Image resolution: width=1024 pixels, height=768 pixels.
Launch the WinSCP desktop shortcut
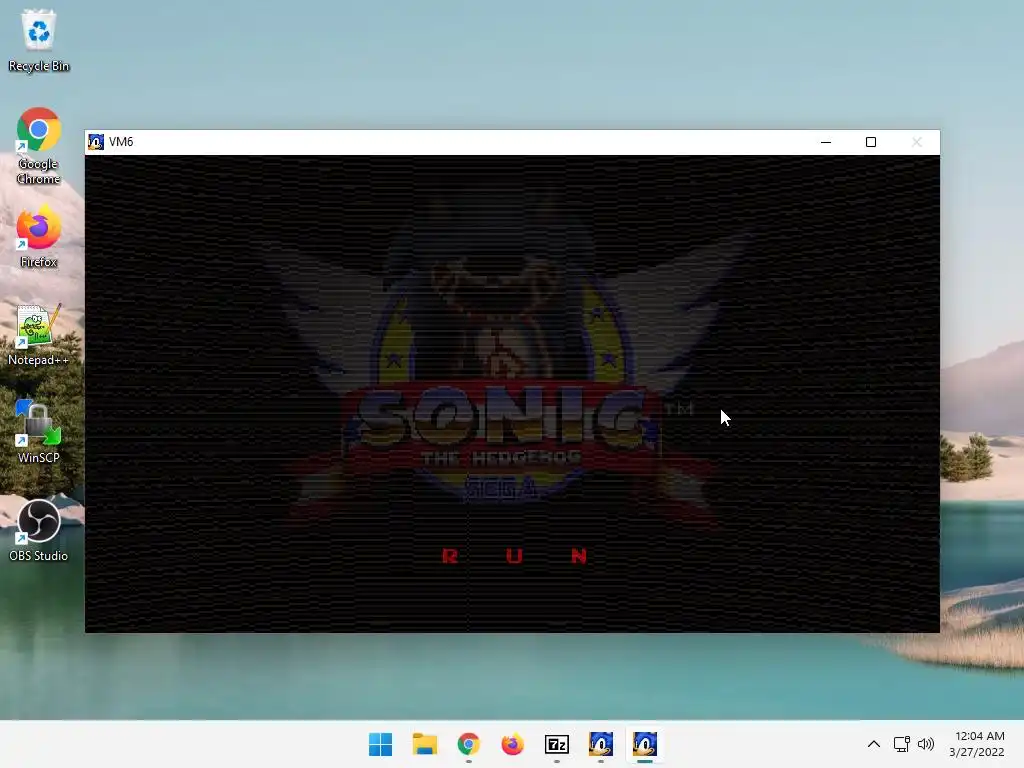tap(39, 432)
